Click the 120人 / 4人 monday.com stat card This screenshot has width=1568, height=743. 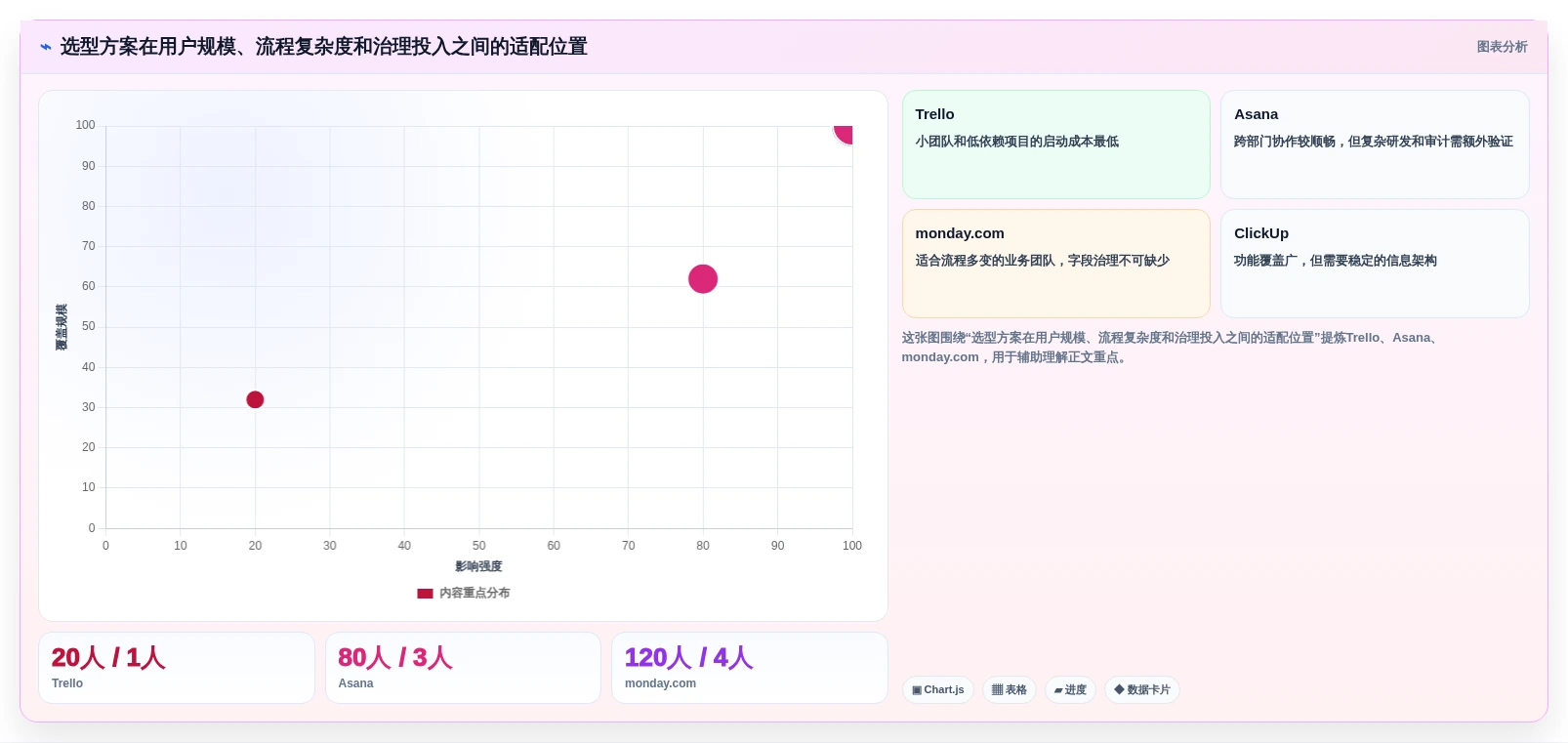tap(750, 668)
